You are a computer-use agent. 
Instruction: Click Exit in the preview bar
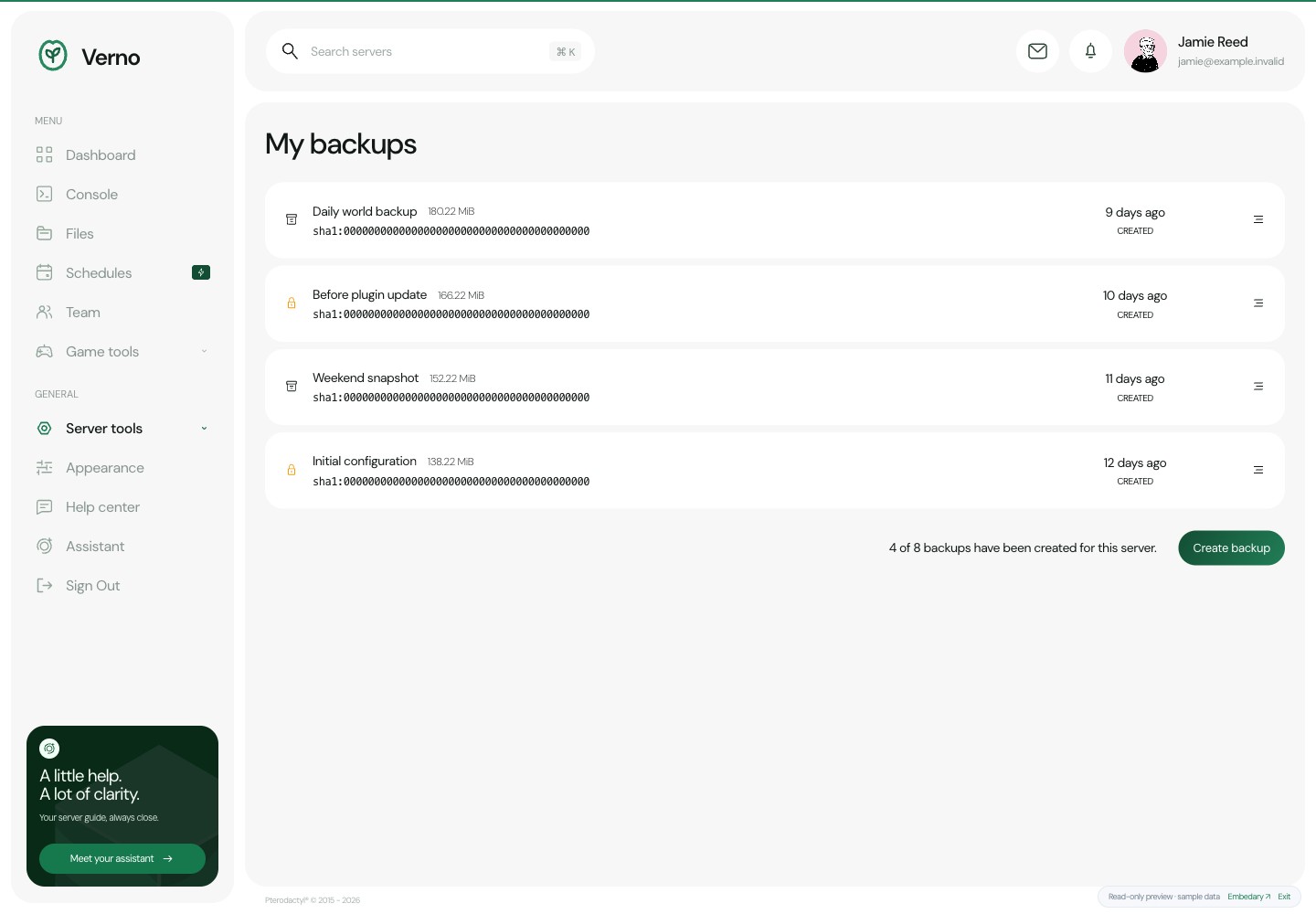click(1284, 897)
